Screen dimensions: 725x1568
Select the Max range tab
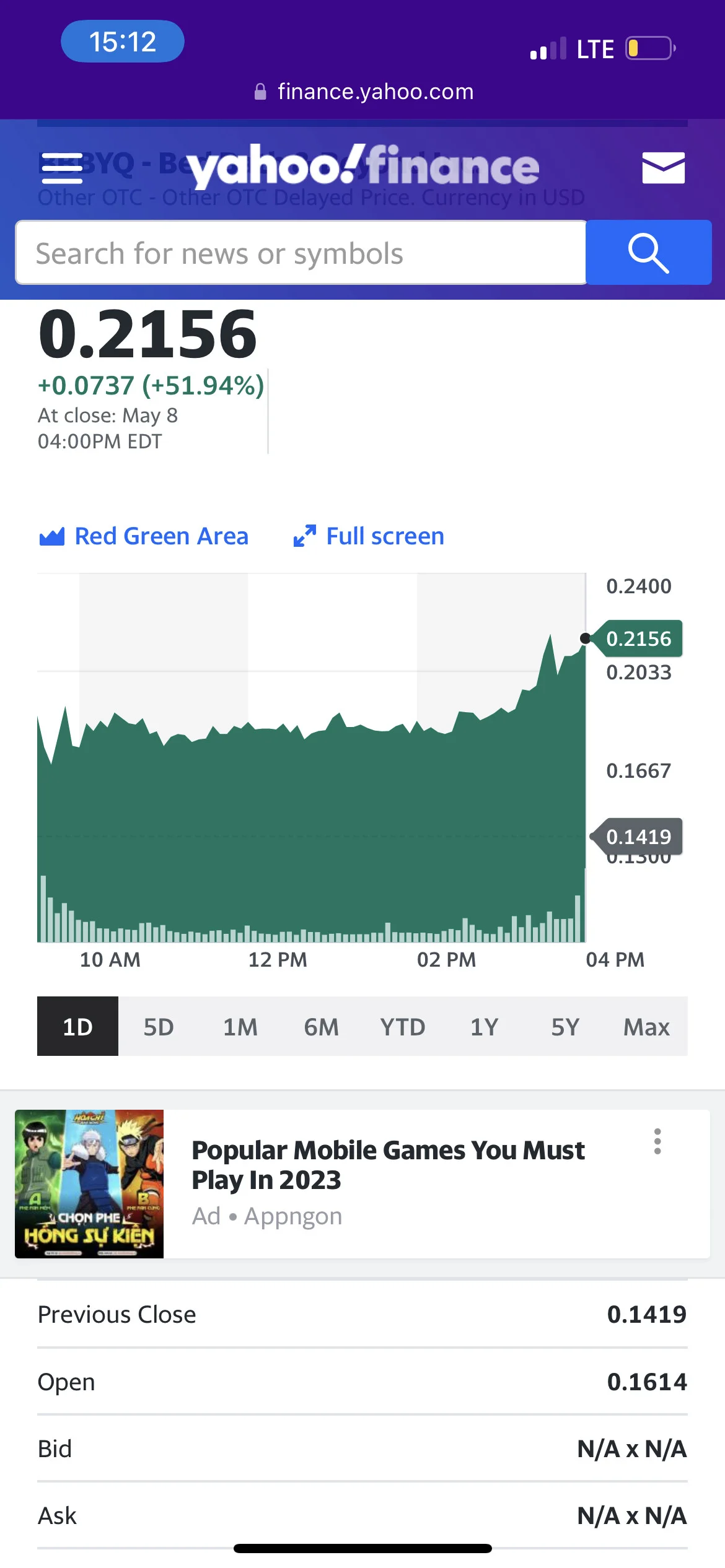[646, 1026]
